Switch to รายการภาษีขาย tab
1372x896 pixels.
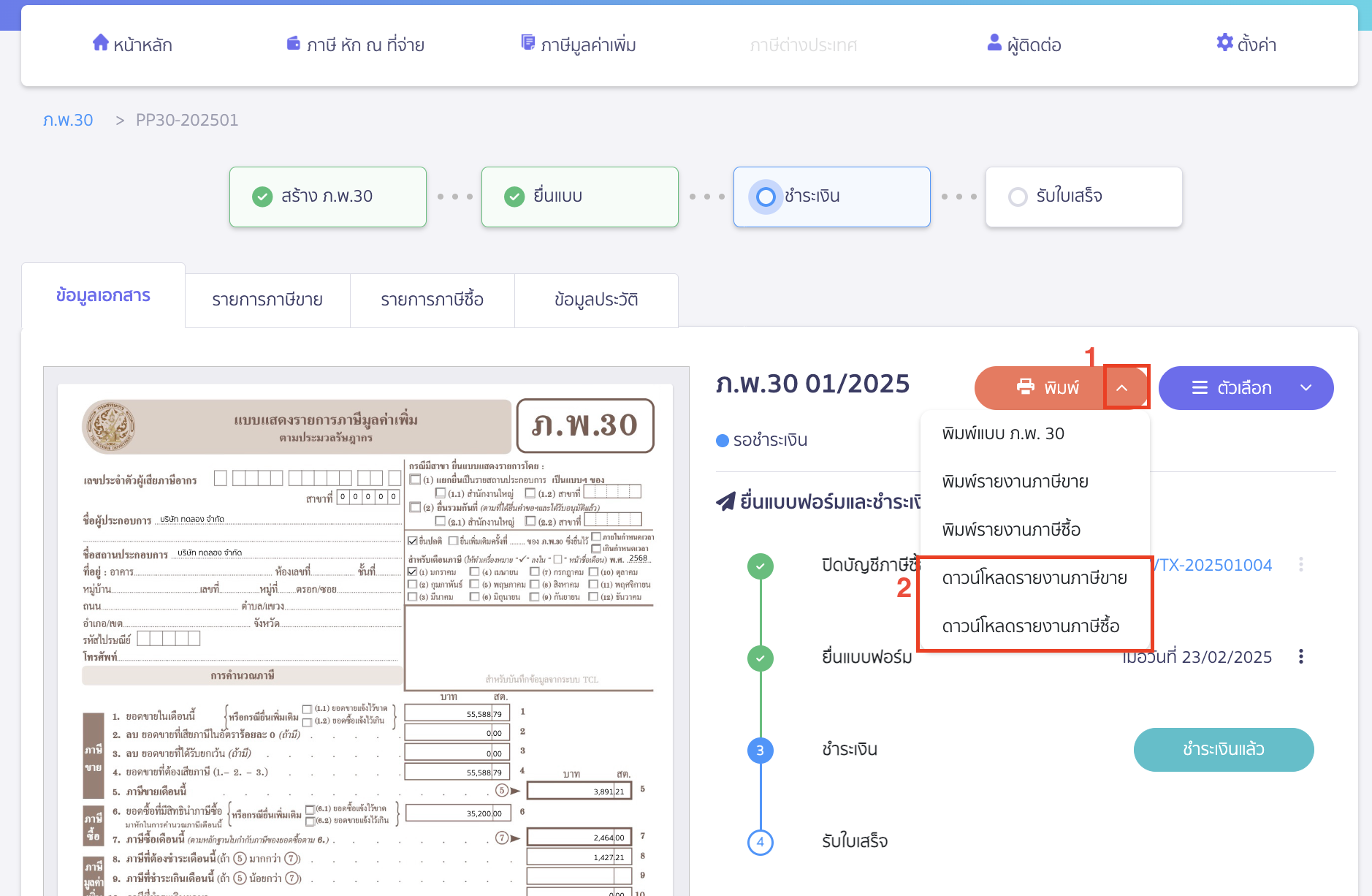[x=267, y=300]
